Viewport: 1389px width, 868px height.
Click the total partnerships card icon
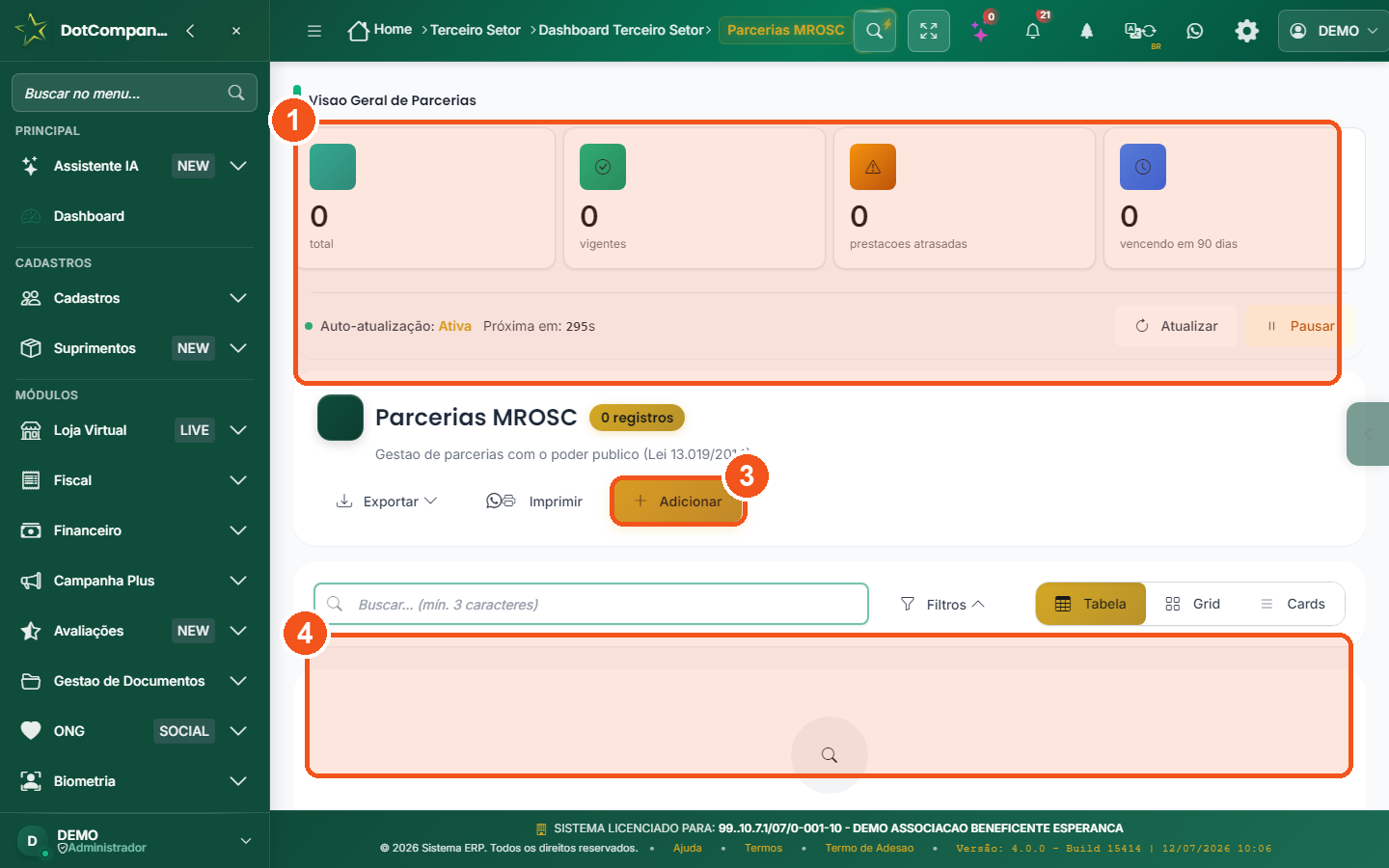333,167
